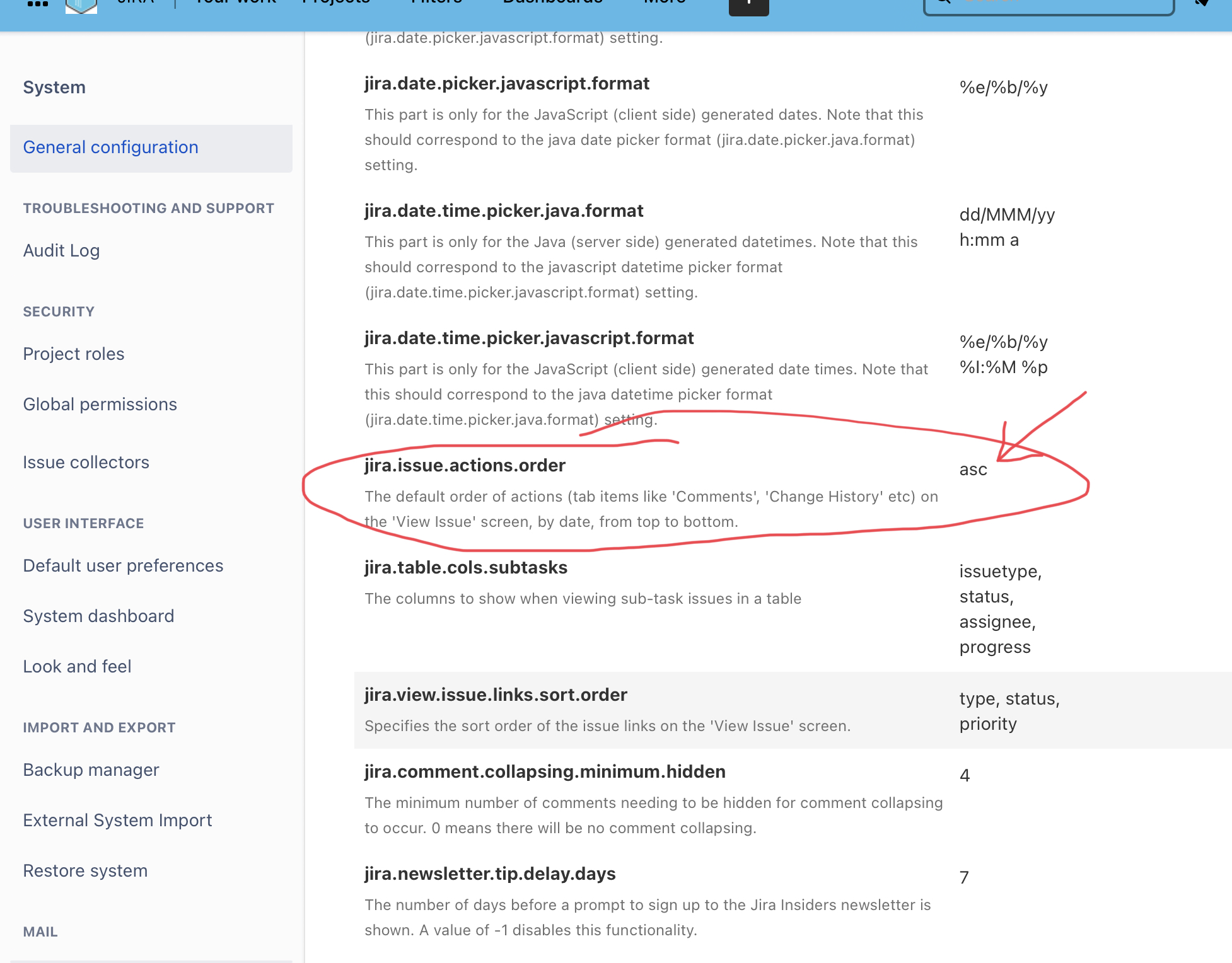The height and width of the screenshot is (963, 1232).
Task: Select Issue collectors in the sidebar
Action: pyautogui.click(x=86, y=463)
